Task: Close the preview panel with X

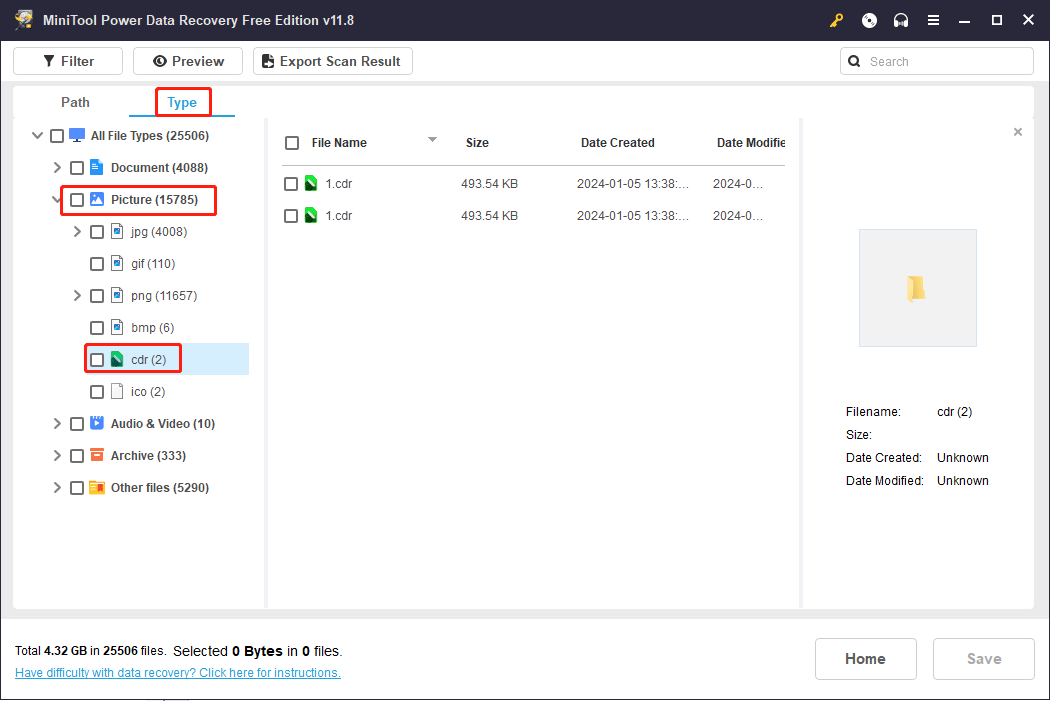Action: (1018, 132)
